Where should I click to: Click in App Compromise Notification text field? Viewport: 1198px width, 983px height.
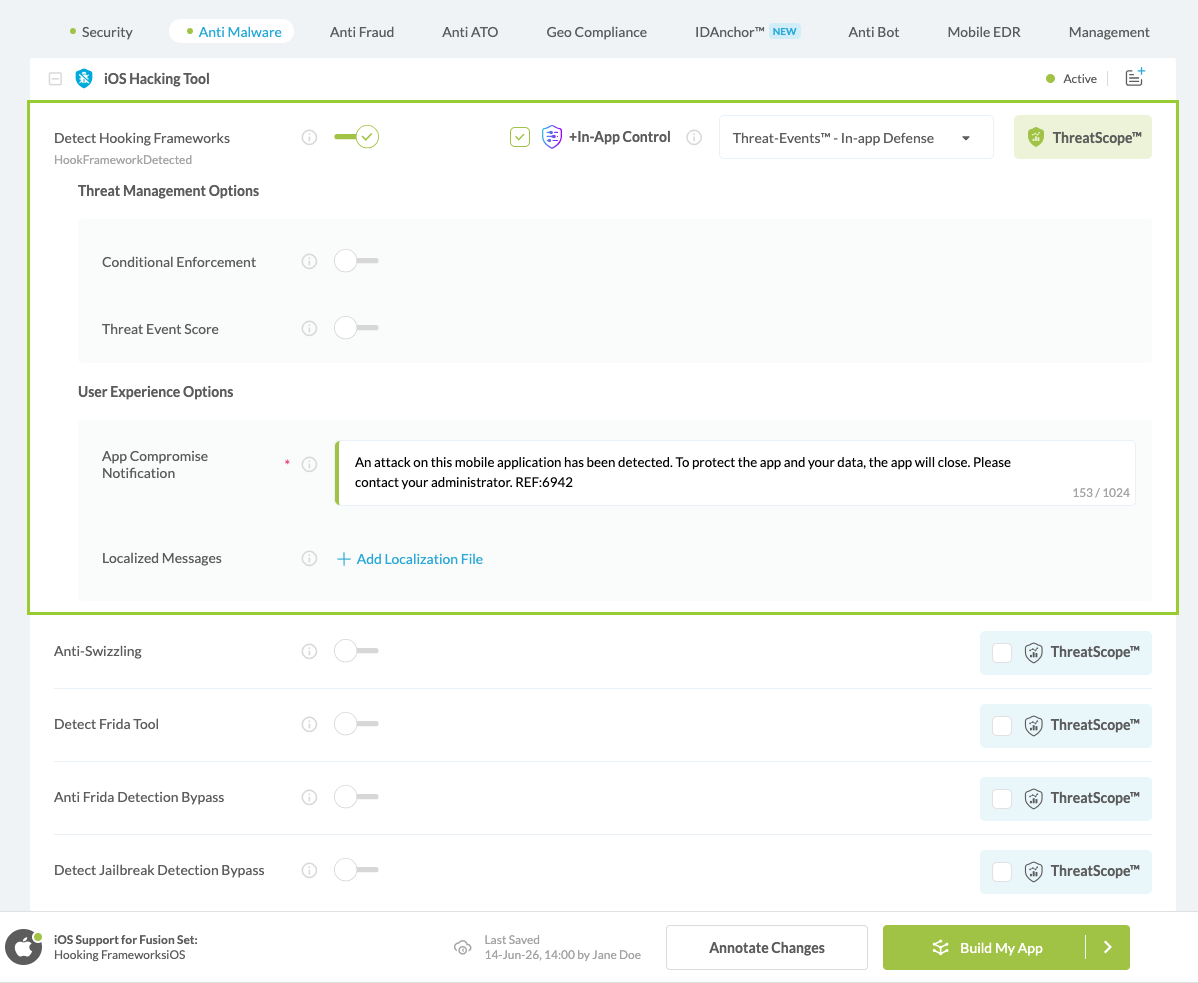click(735, 473)
